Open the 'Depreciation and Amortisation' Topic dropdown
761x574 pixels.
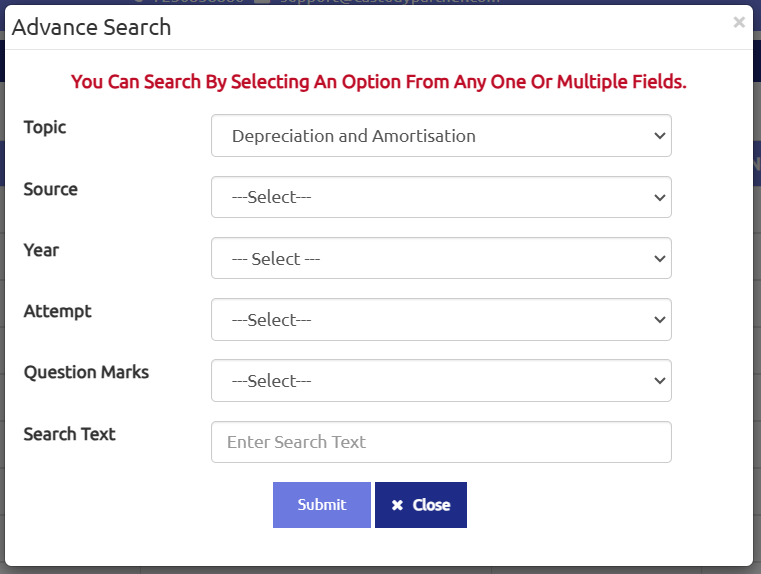(x=440, y=136)
